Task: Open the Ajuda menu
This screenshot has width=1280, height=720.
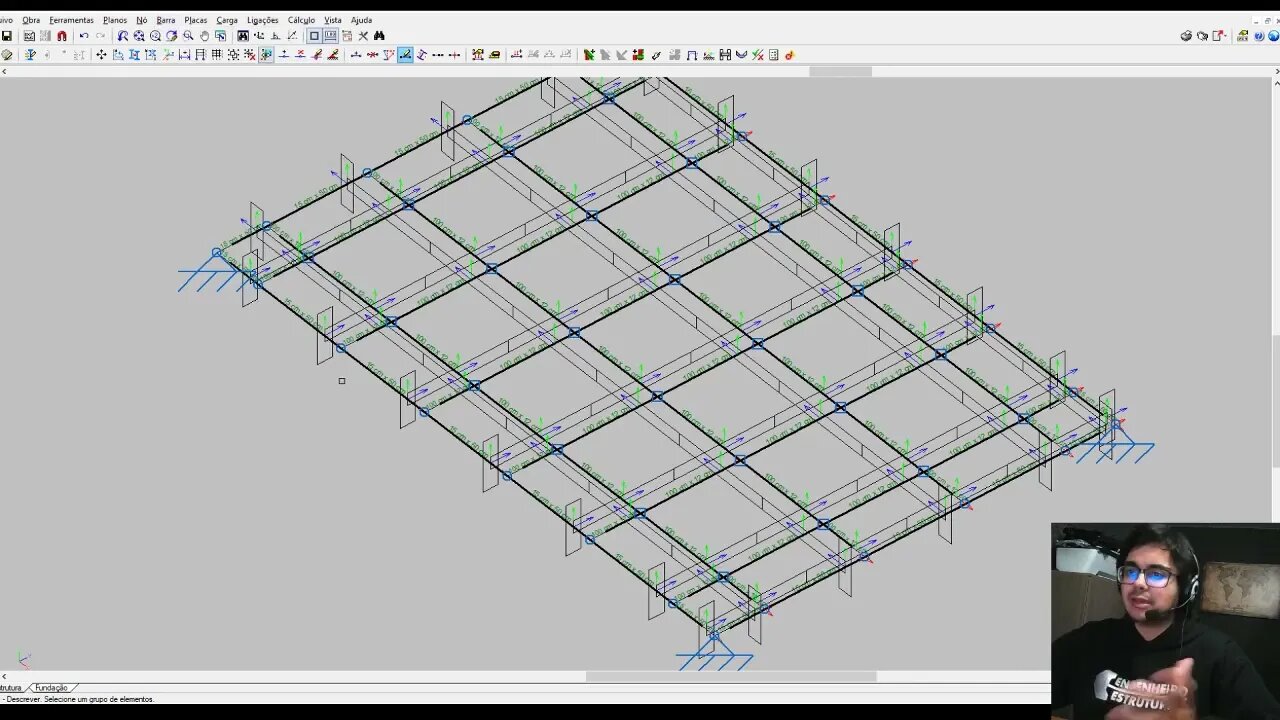Action: coord(361,20)
